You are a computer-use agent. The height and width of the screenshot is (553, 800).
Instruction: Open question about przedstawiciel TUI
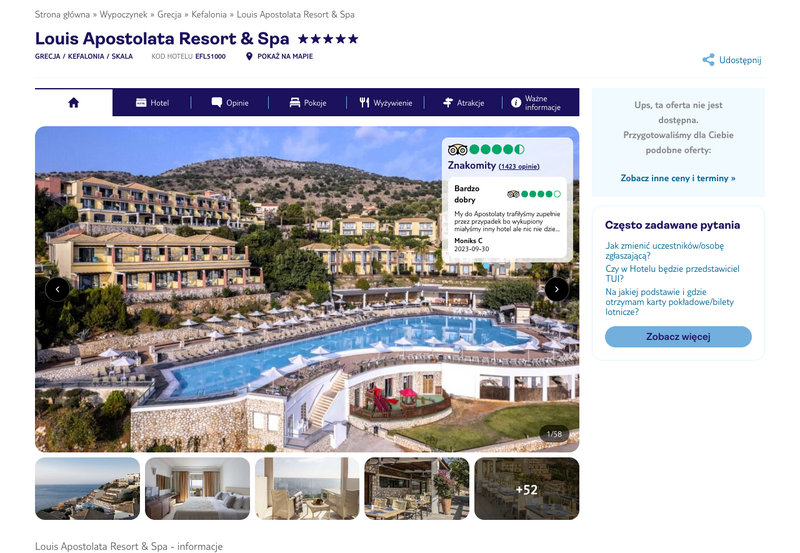[x=672, y=273]
